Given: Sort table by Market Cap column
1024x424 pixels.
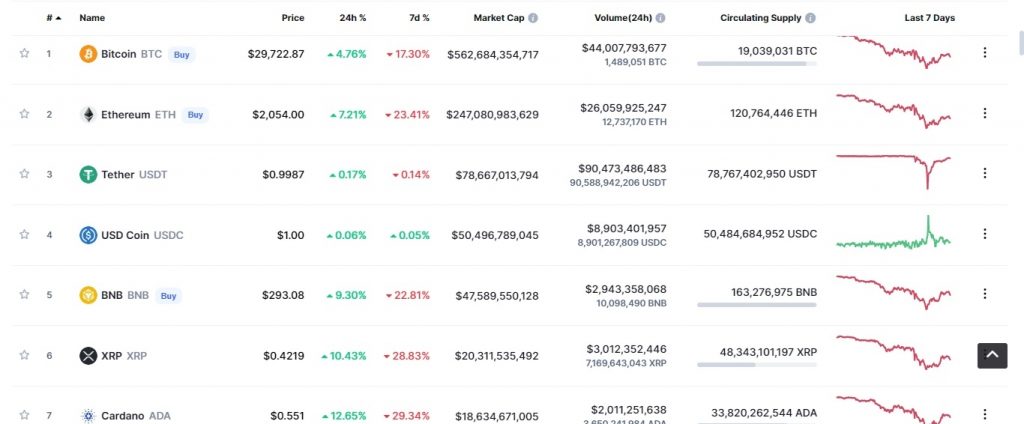Looking at the screenshot, I should pyautogui.click(x=499, y=18).
